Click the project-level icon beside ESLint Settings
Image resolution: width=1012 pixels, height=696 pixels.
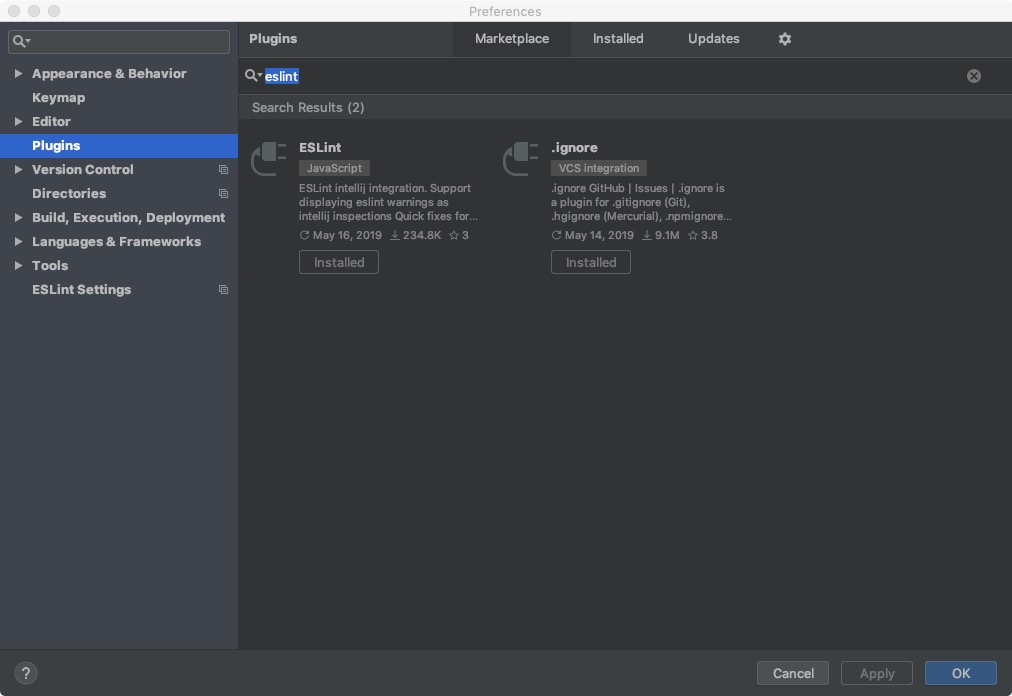(223, 290)
